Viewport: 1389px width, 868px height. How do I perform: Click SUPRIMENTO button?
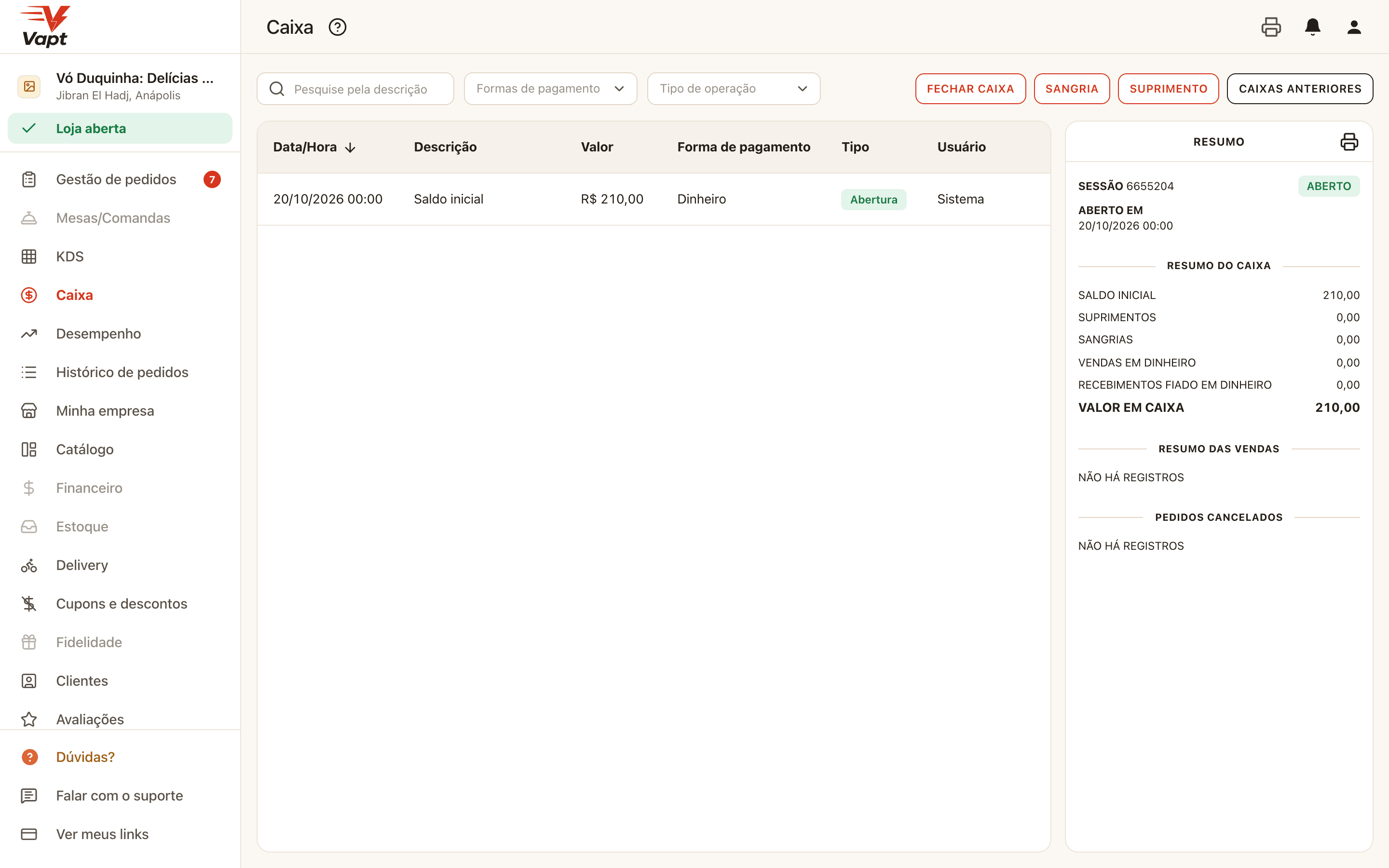[1168, 88]
